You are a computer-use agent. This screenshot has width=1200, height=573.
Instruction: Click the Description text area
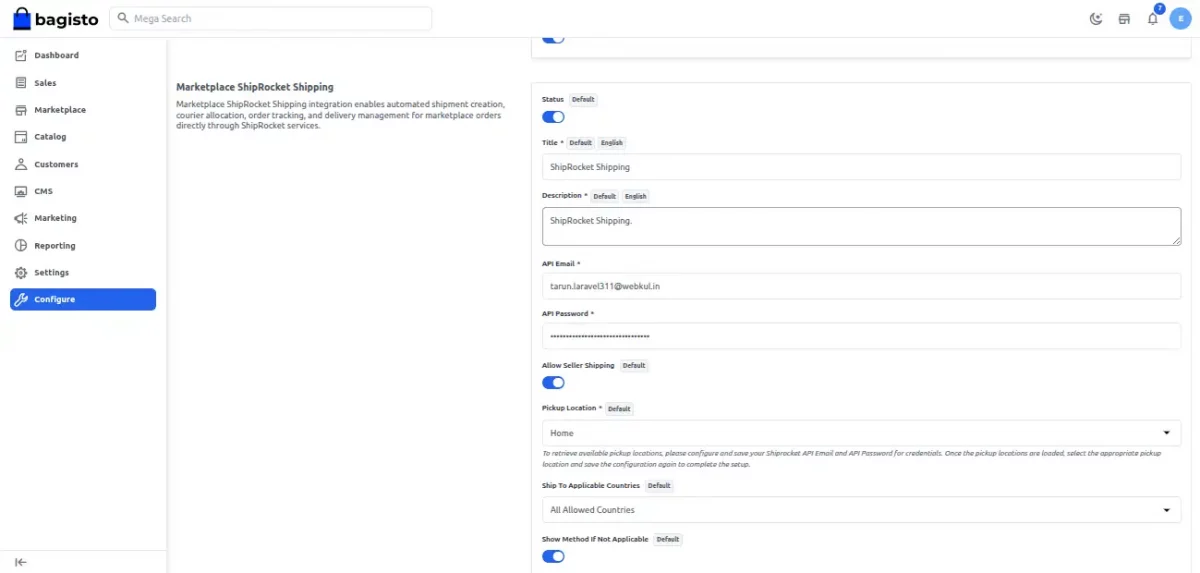point(861,226)
